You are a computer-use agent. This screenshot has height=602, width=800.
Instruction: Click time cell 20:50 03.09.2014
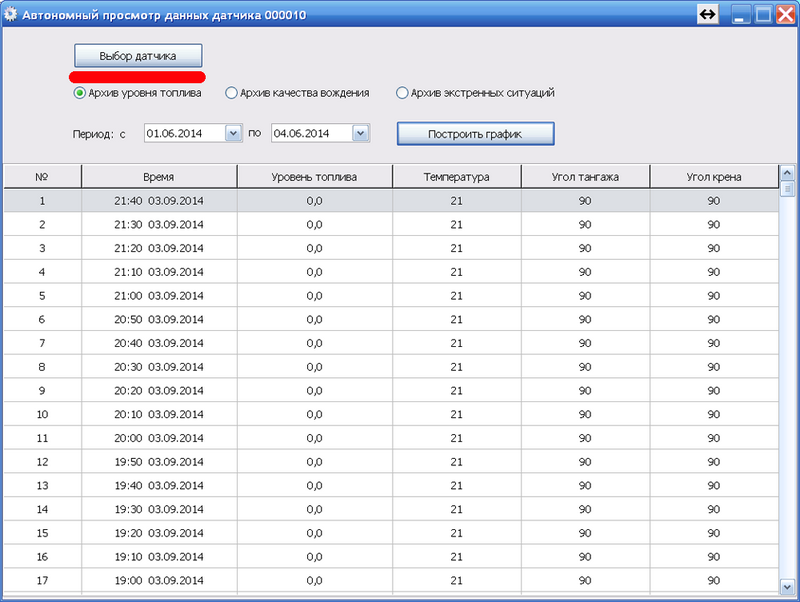click(159, 319)
